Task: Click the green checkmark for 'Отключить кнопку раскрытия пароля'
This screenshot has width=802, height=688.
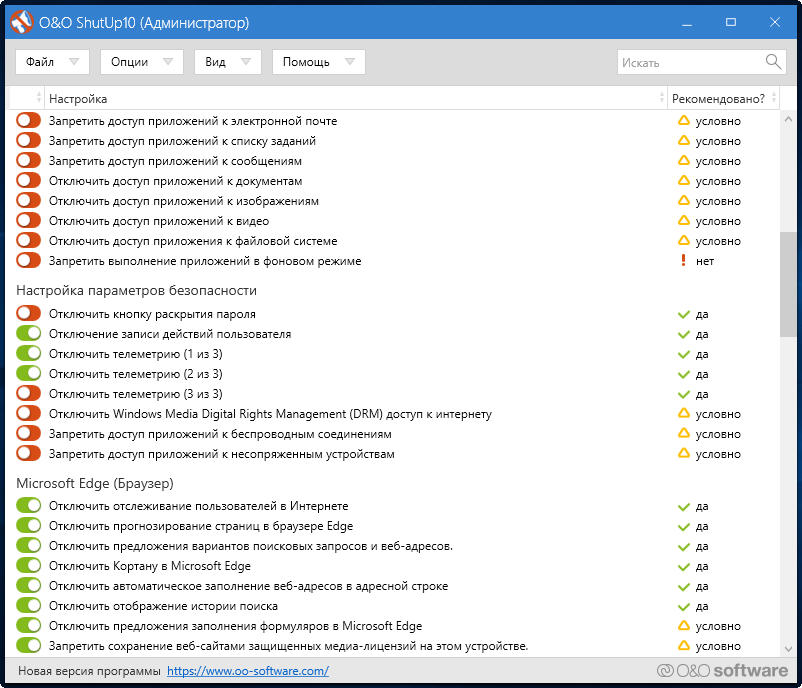Action: click(x=683, y=314)
